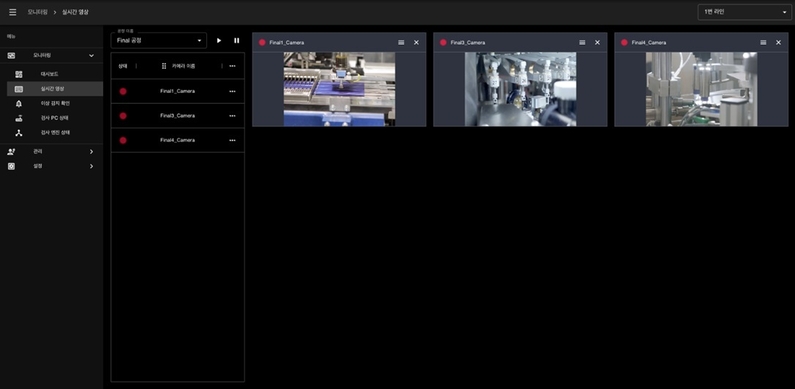
Task: Click the Final4_Camera panel title
Action: pyautogui.click(x=649, y=43)
